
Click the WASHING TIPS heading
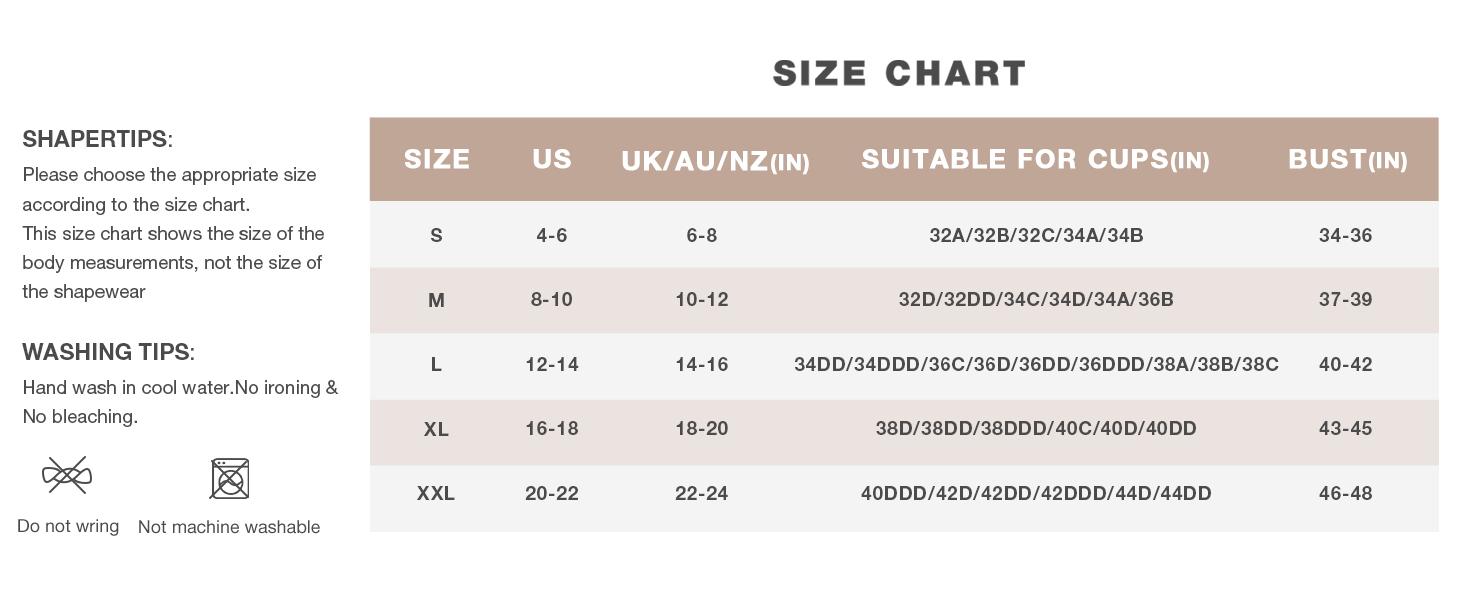pyautogui.click(x=108, y=352)
